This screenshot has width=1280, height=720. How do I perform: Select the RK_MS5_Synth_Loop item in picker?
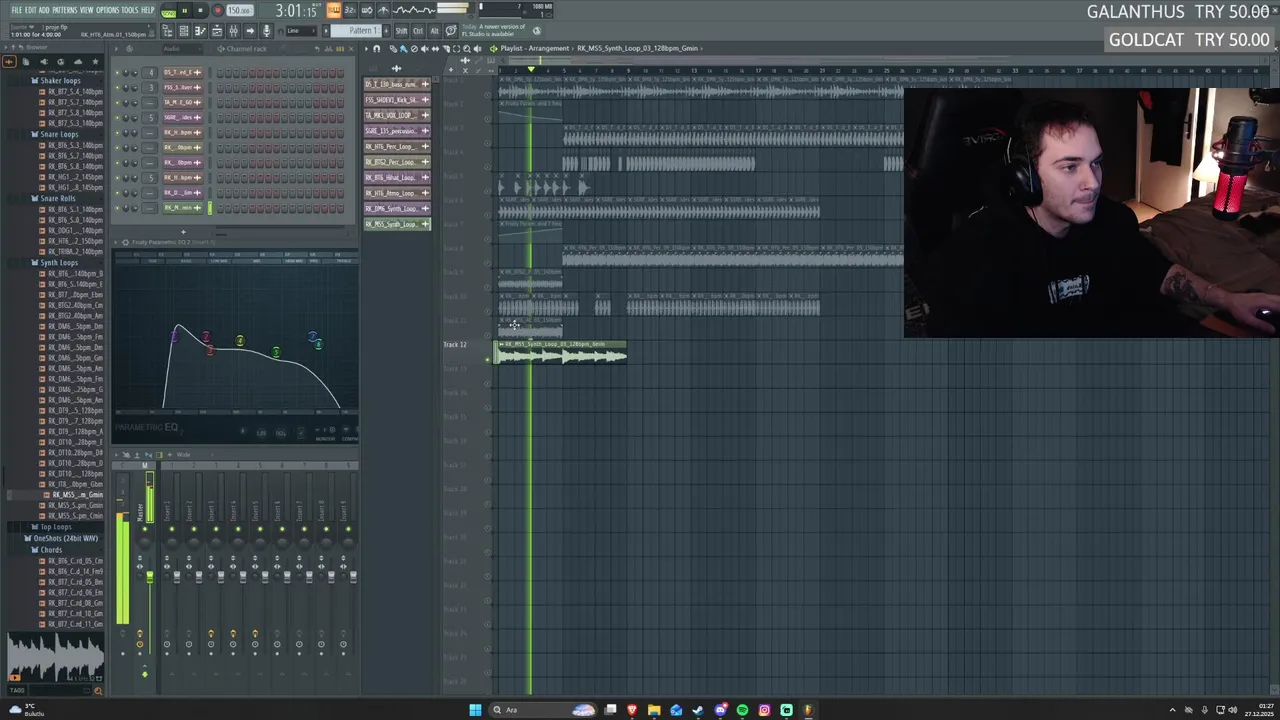(x=397, y=224)
